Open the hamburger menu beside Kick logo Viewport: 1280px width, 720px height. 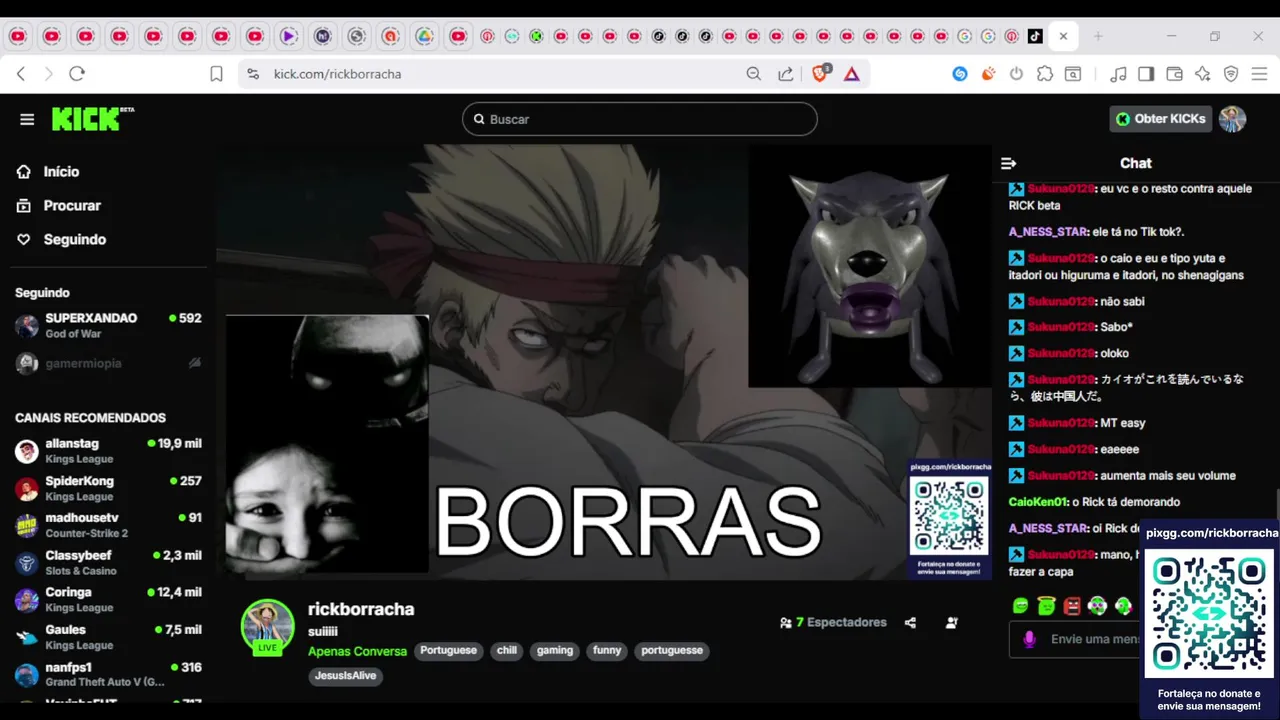coord(27,119)
